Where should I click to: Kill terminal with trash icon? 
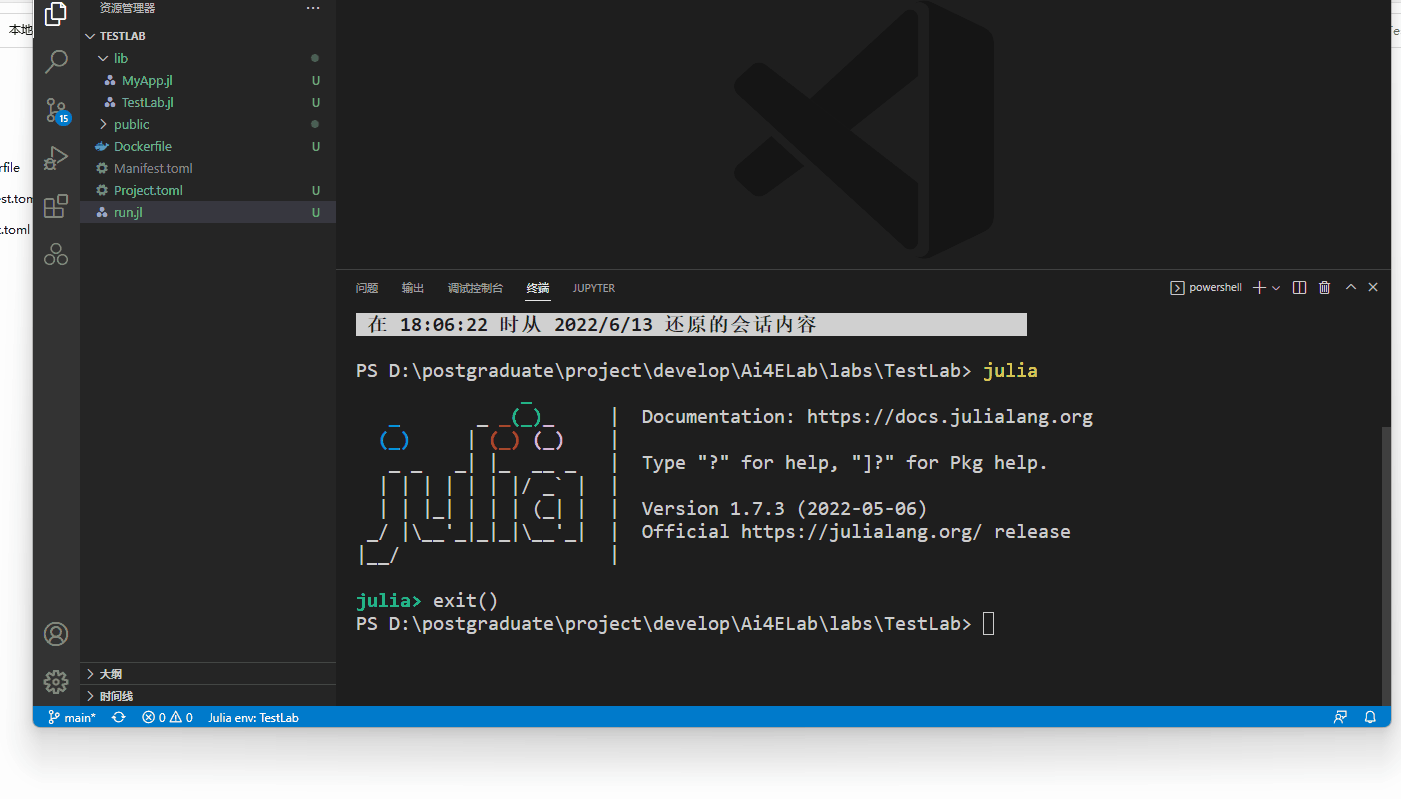point(1325,287)
